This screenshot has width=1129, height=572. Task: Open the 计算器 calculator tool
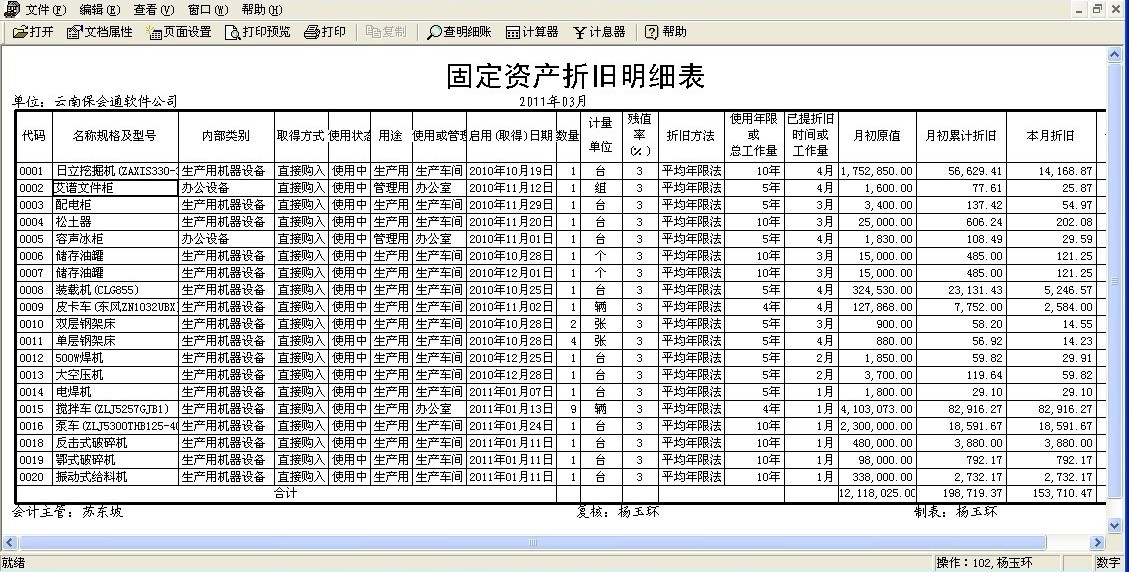[x=532, y=32]
